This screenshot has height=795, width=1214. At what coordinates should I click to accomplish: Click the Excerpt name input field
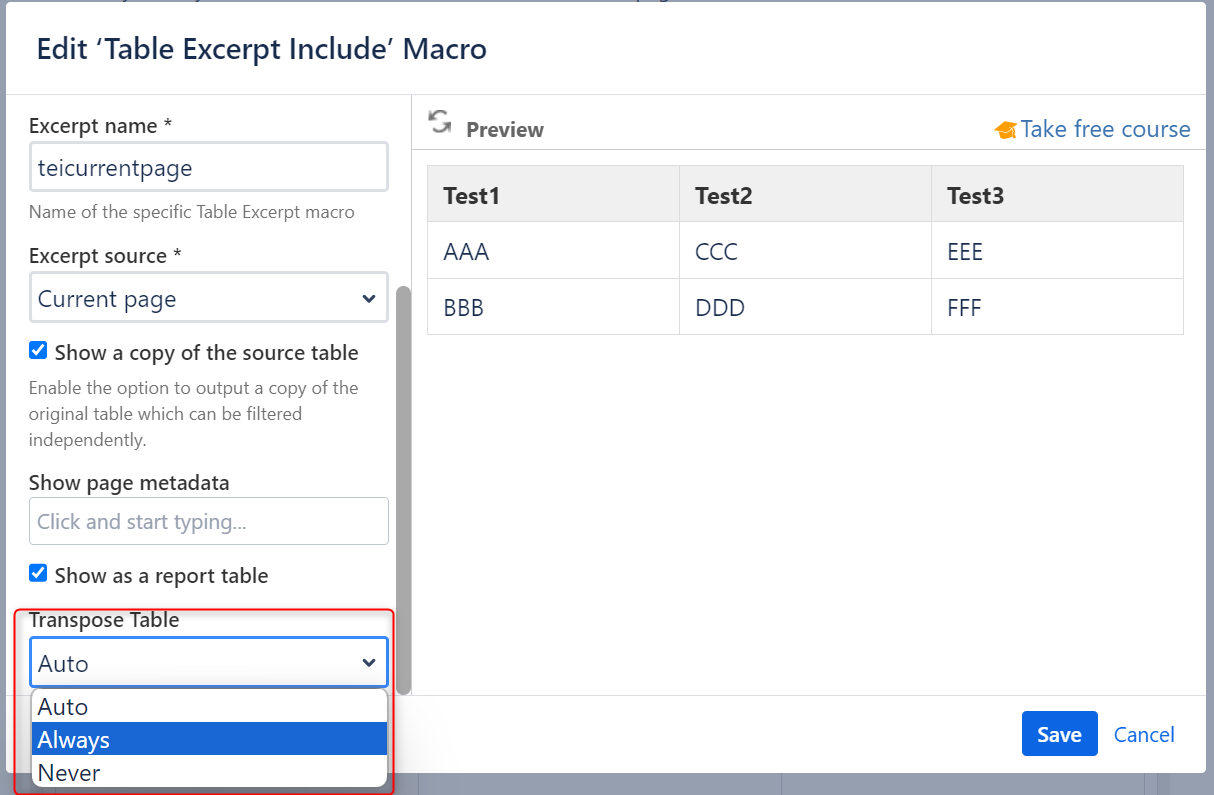(x=208, y=168)
